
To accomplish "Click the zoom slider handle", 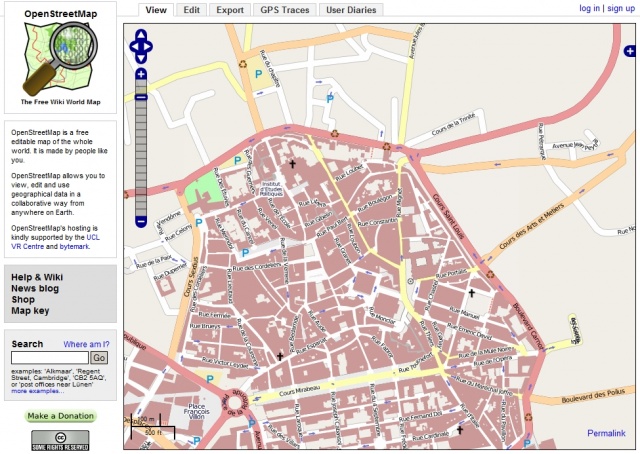I will [141, 97].
